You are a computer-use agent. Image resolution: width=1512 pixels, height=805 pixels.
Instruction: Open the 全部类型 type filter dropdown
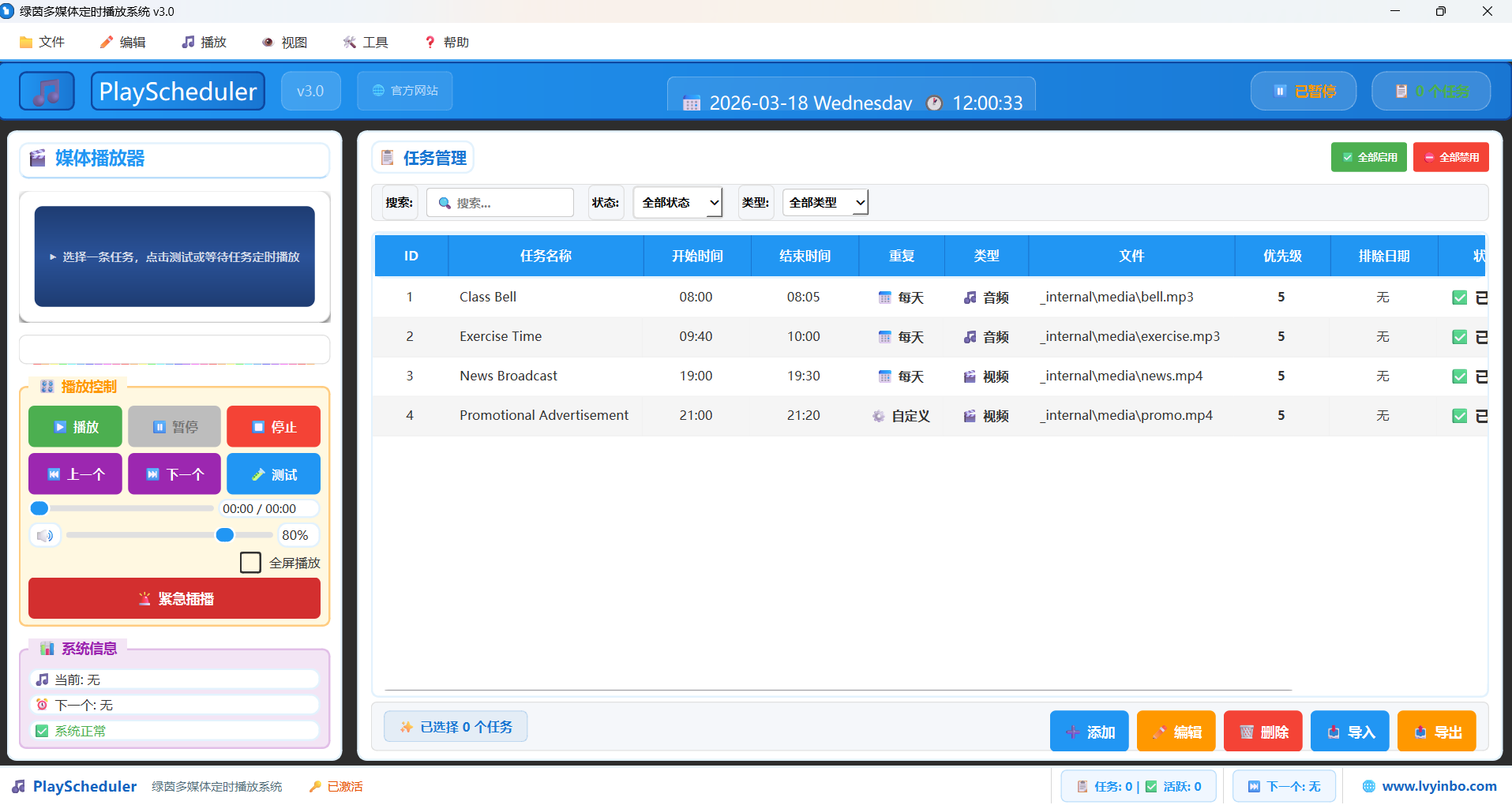pos(824,202)
